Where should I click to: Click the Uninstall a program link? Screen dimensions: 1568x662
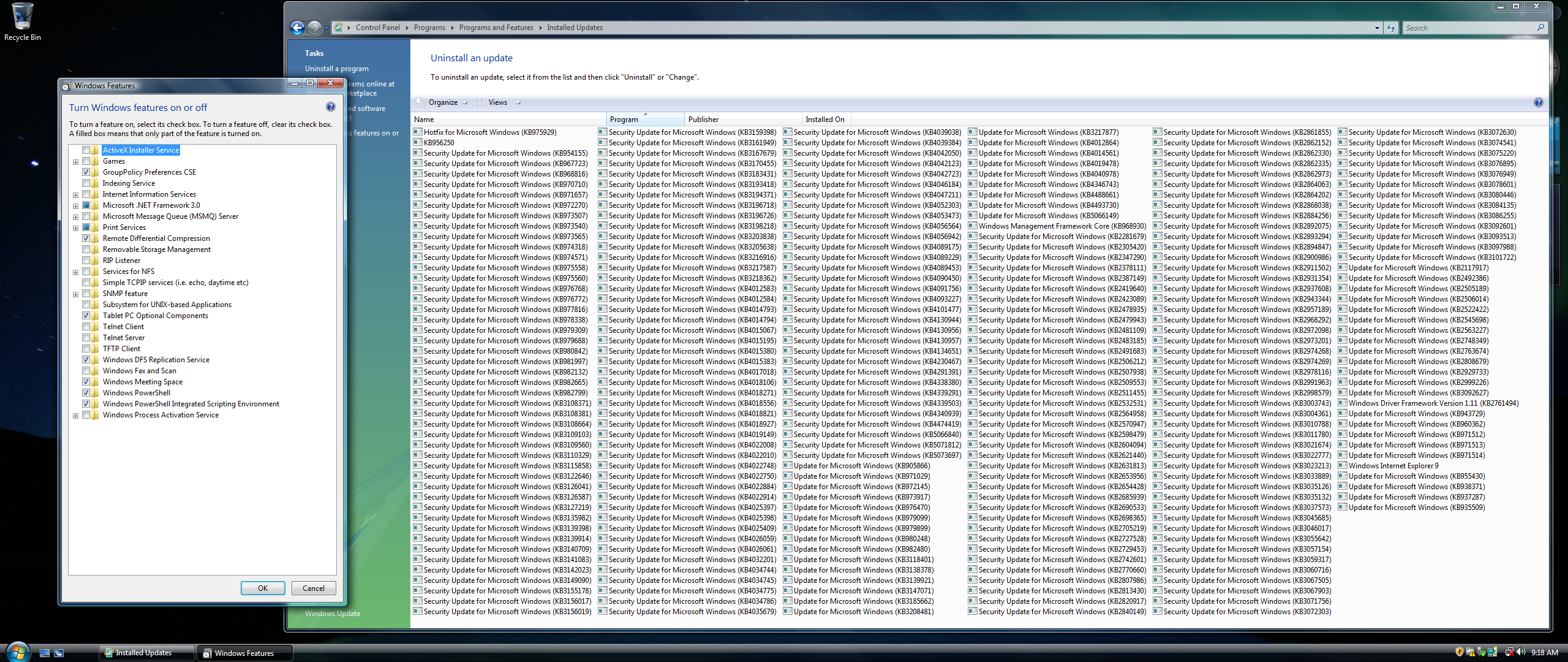pyautogui.click(x=336, y=69)
